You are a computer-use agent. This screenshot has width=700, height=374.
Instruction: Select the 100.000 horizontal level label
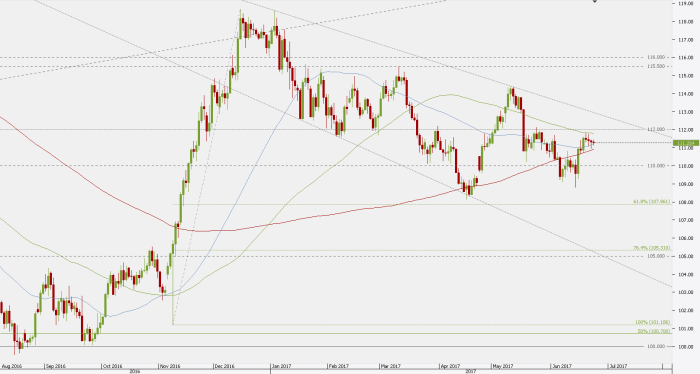pos(656,346)
